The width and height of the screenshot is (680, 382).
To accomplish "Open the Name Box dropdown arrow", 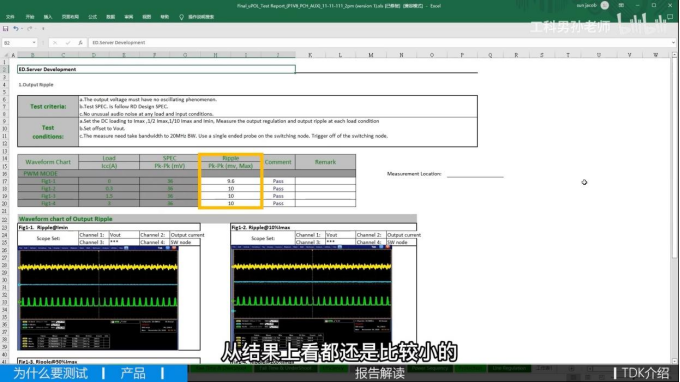I will [x=34, y=42].
